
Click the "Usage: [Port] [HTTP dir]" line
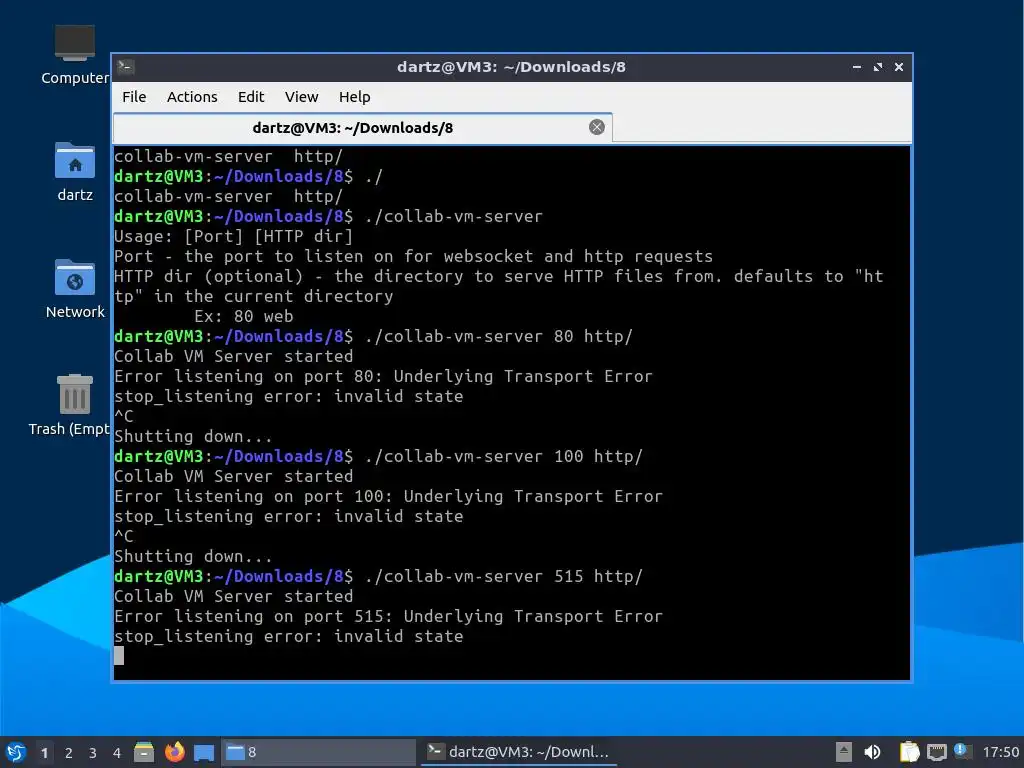(234, 236)
